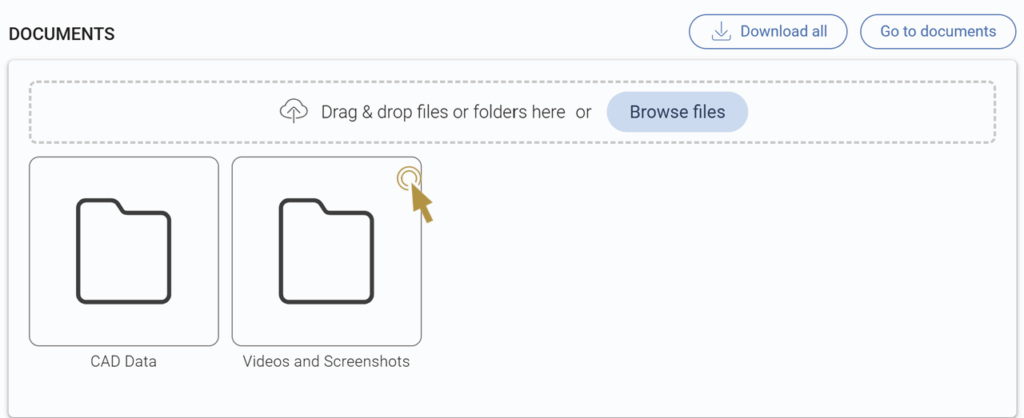The height and width of the screenshot is (418, 1024).
Task: Click the circular marker on Videos and Screenshots tile
Action: coord(408,178)
